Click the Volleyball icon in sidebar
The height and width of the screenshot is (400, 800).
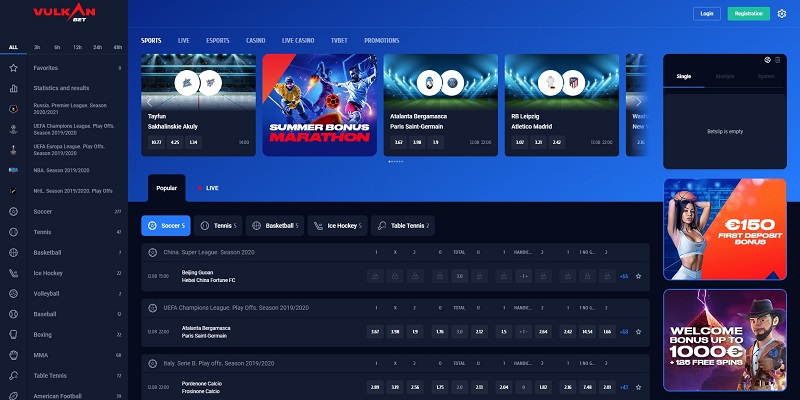13,293
